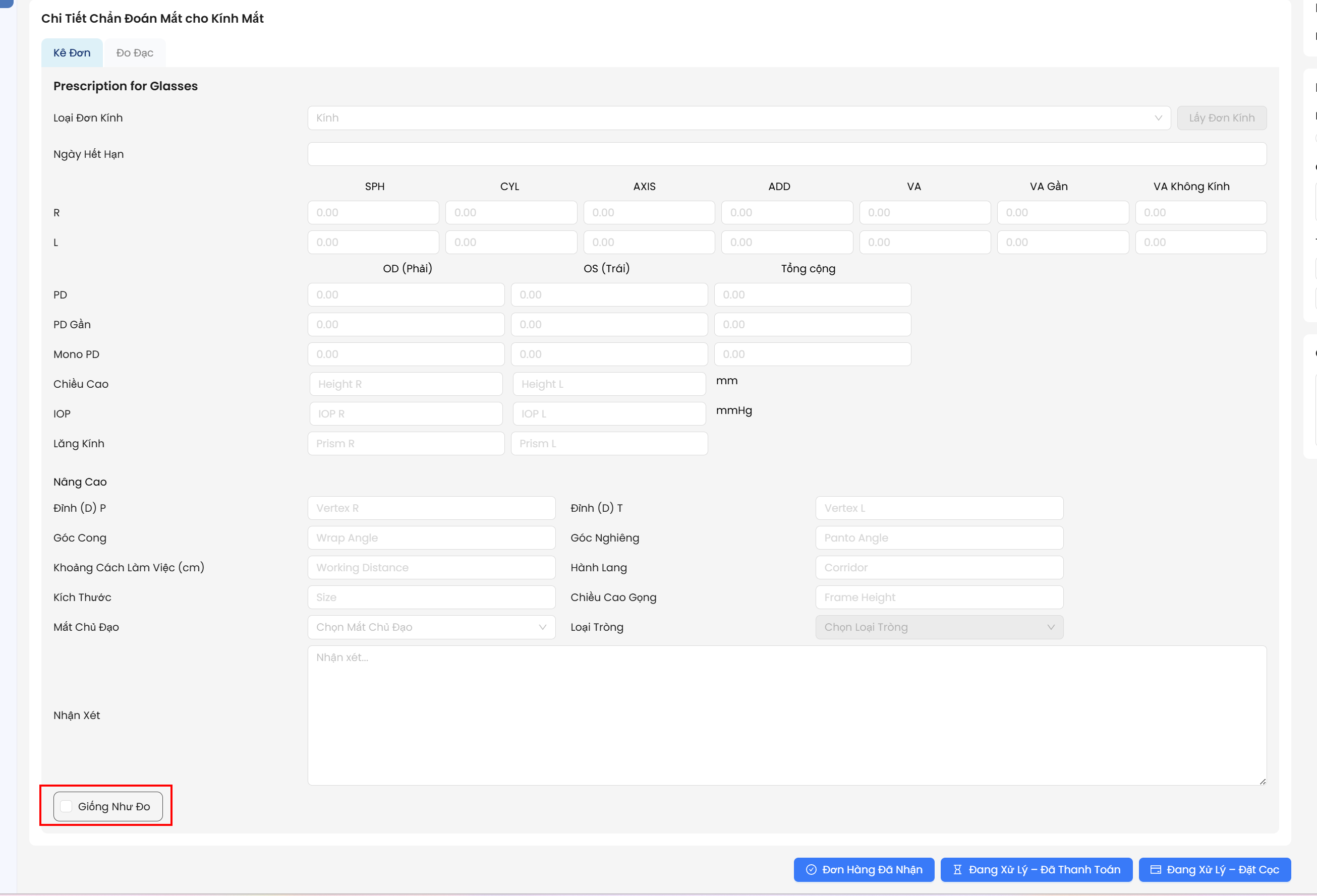Click the Corridor input

[940, 568]
